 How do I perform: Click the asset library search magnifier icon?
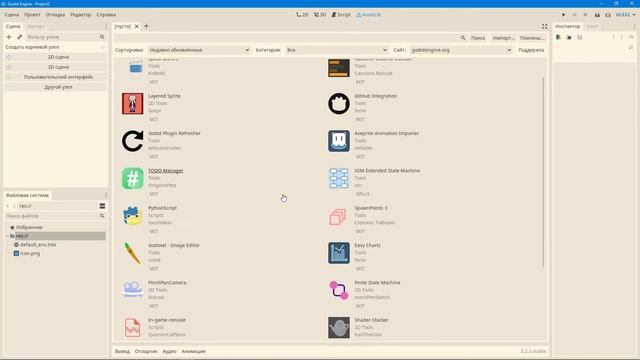[463, 38]
